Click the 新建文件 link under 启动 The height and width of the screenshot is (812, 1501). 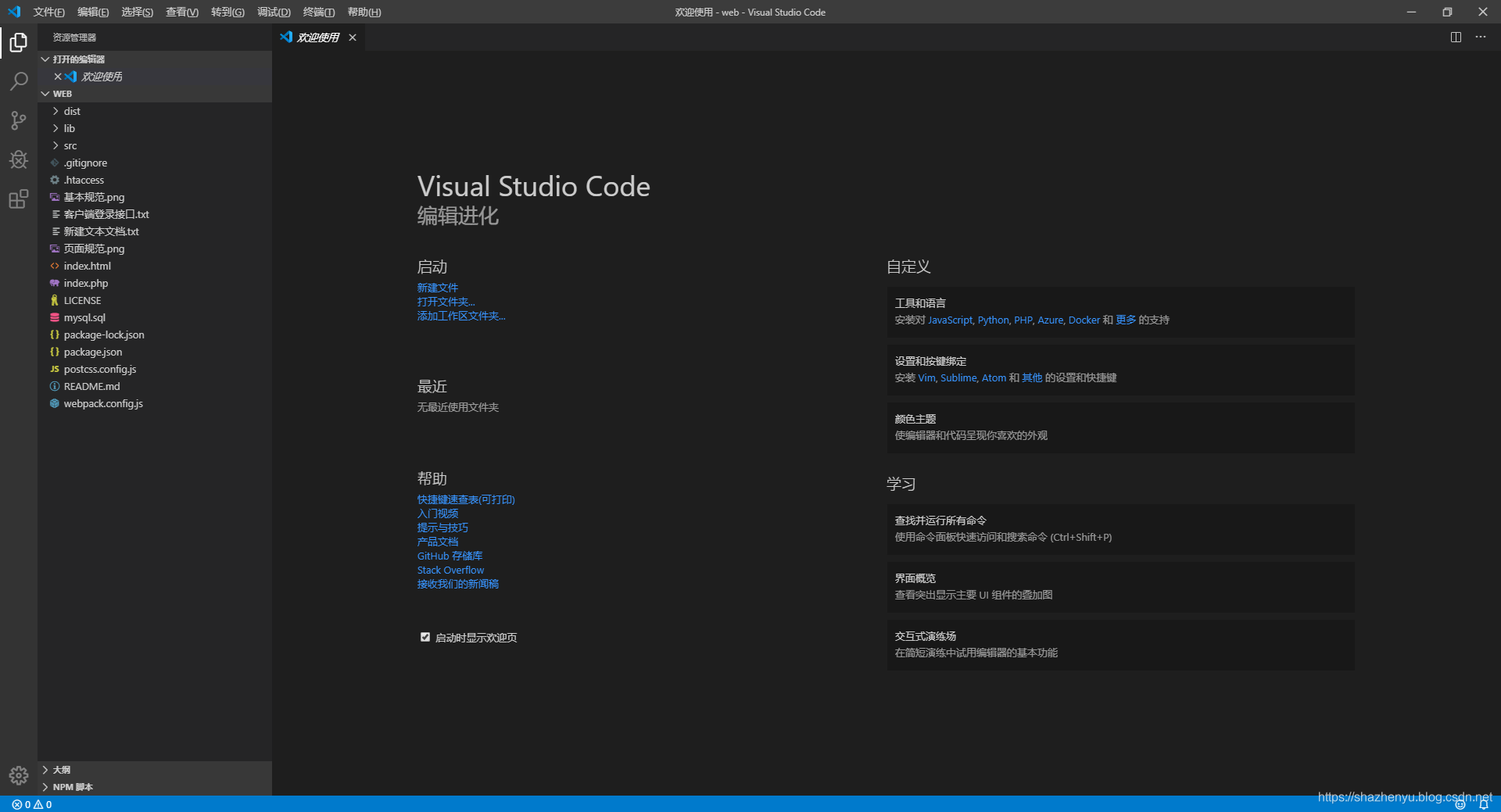(x=437, y=287)
